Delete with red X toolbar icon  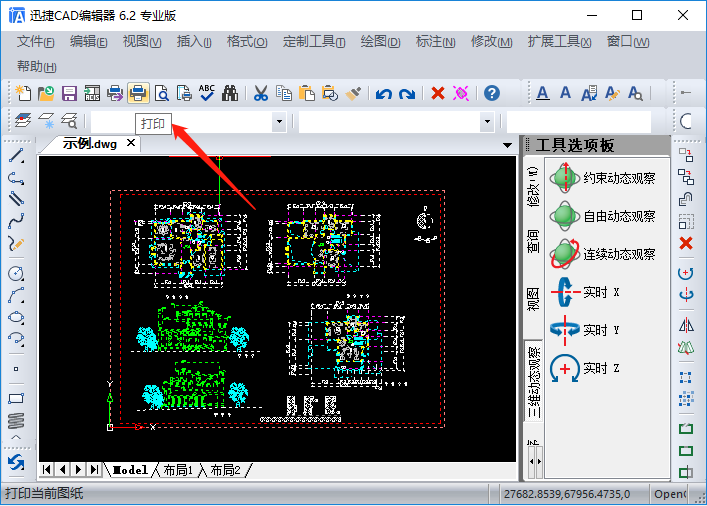pyautogui.click(x=438, y=93)
